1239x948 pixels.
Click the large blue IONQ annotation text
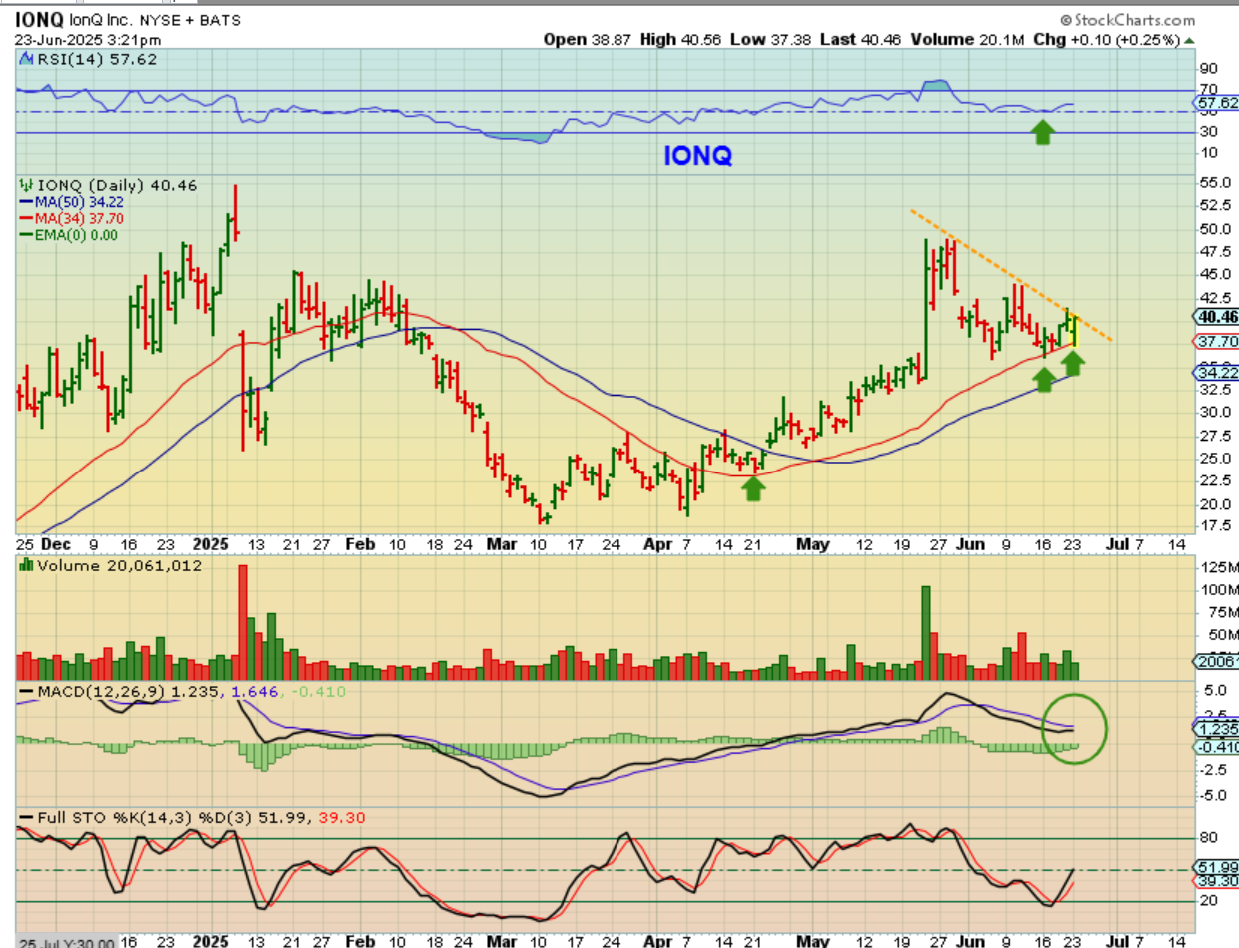click(x=698, y=157)
